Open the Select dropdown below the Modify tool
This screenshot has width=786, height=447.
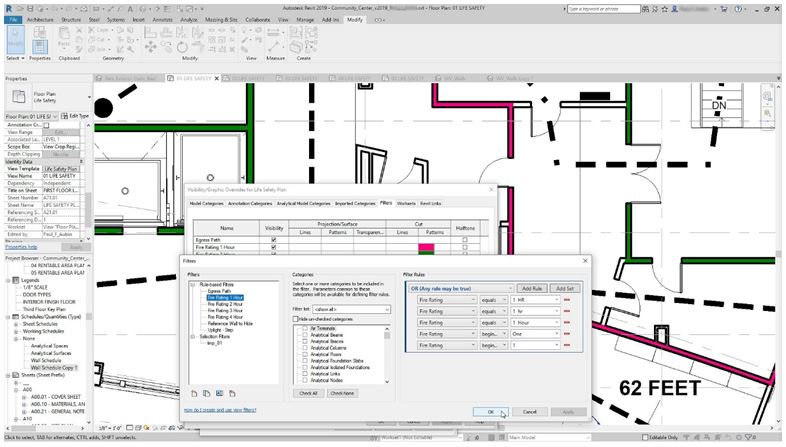(x=16, y=59)
